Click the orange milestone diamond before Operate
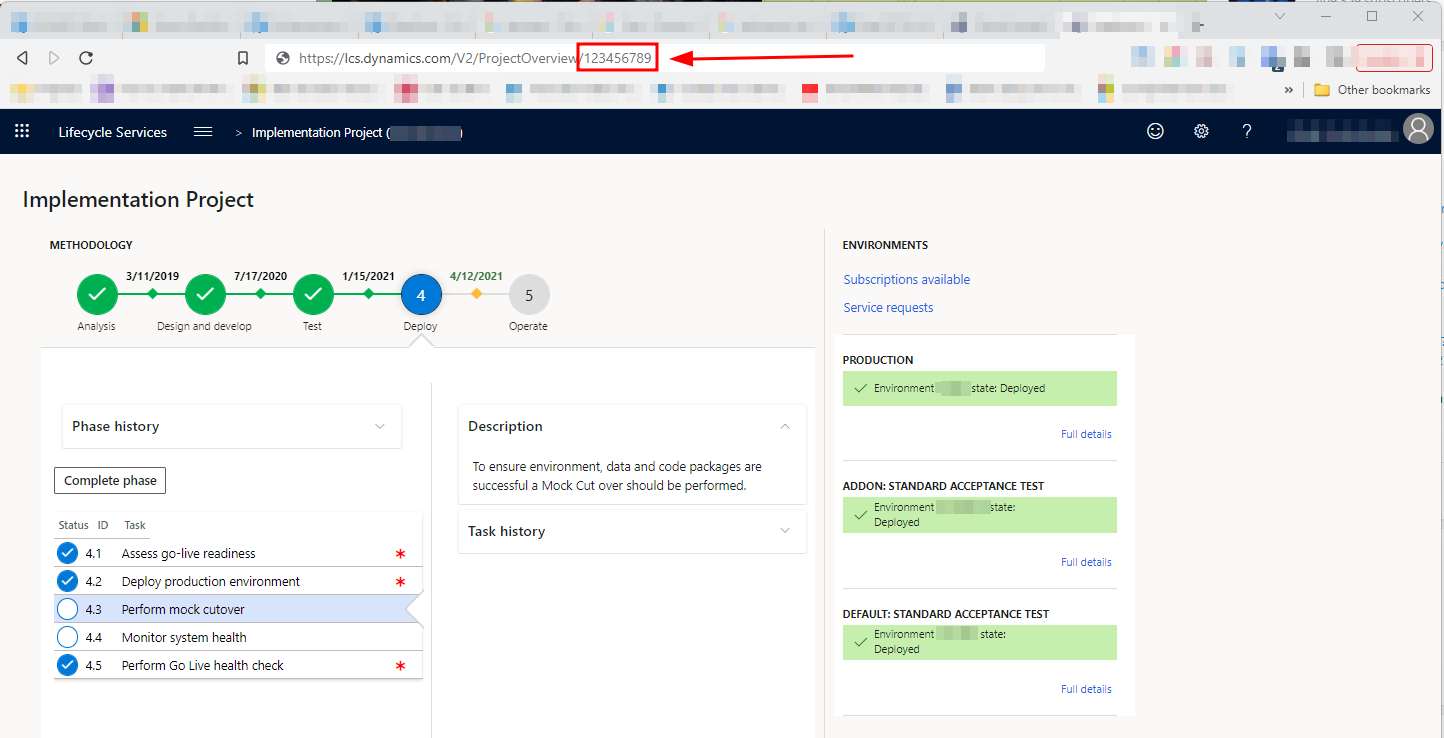This screenshot has height=738, width=1444. click(476, 294)
